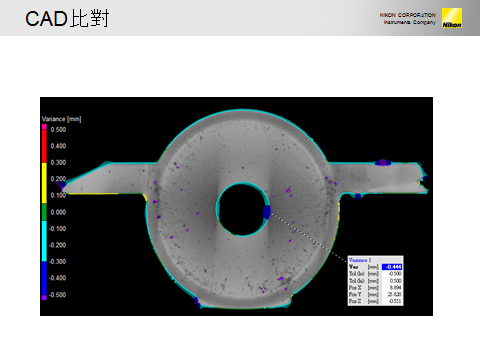The height and width of the screenshot is (360, 480).
Task: Click the 'Variance [mm]' legend title
Action: pos(61,119)
